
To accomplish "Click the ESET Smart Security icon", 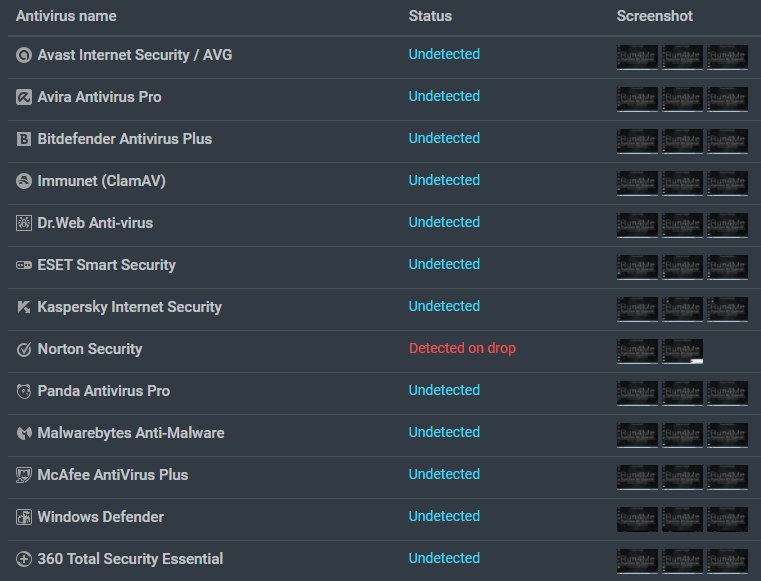I will (x=24, y=265).
